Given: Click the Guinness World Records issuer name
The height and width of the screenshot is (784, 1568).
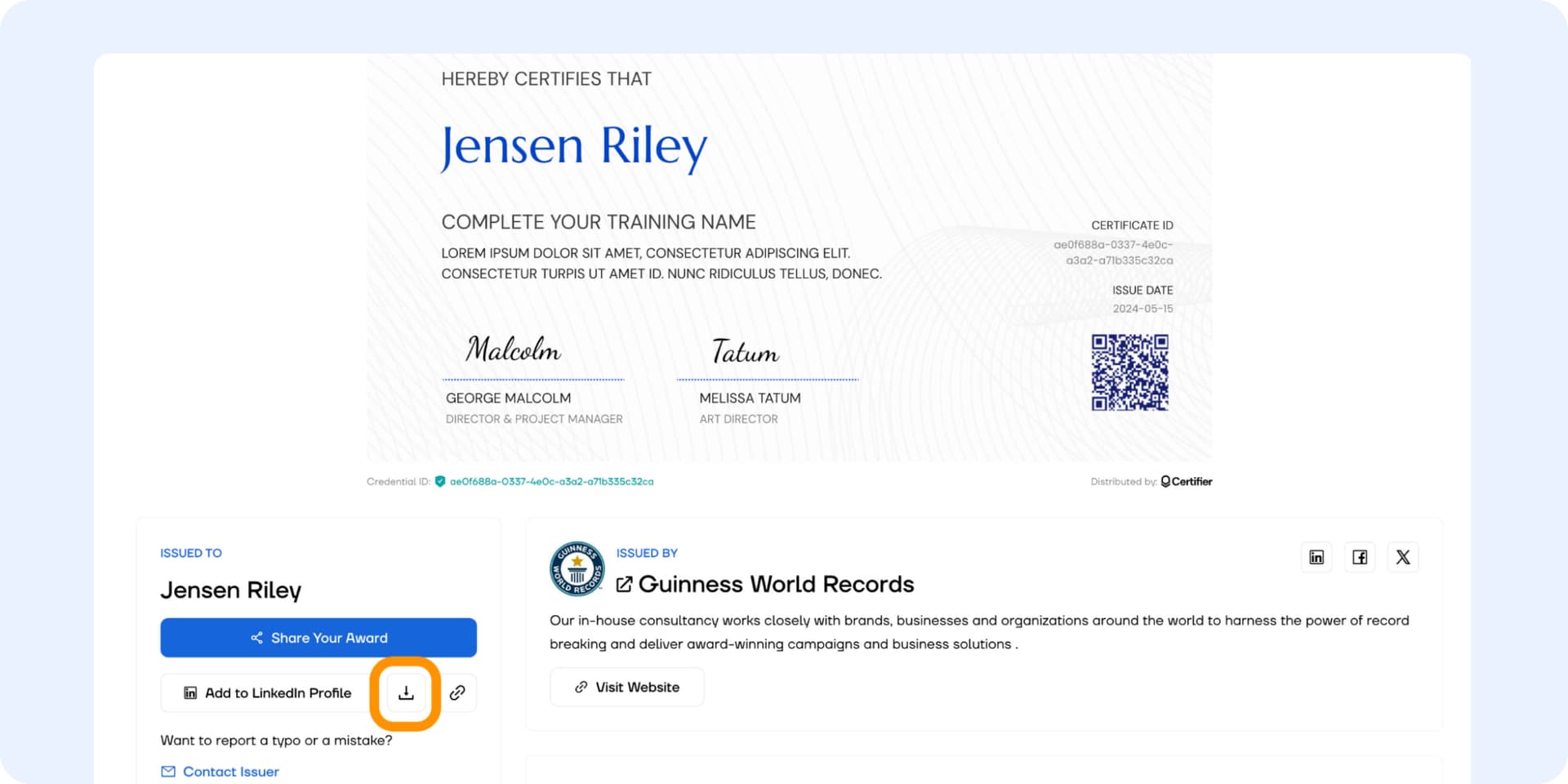Looking at the screenshot, I should 776,585.
